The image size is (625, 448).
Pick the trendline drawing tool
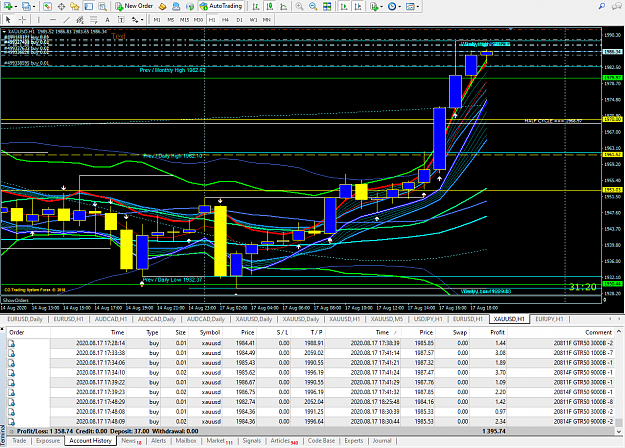click(67, 20)
